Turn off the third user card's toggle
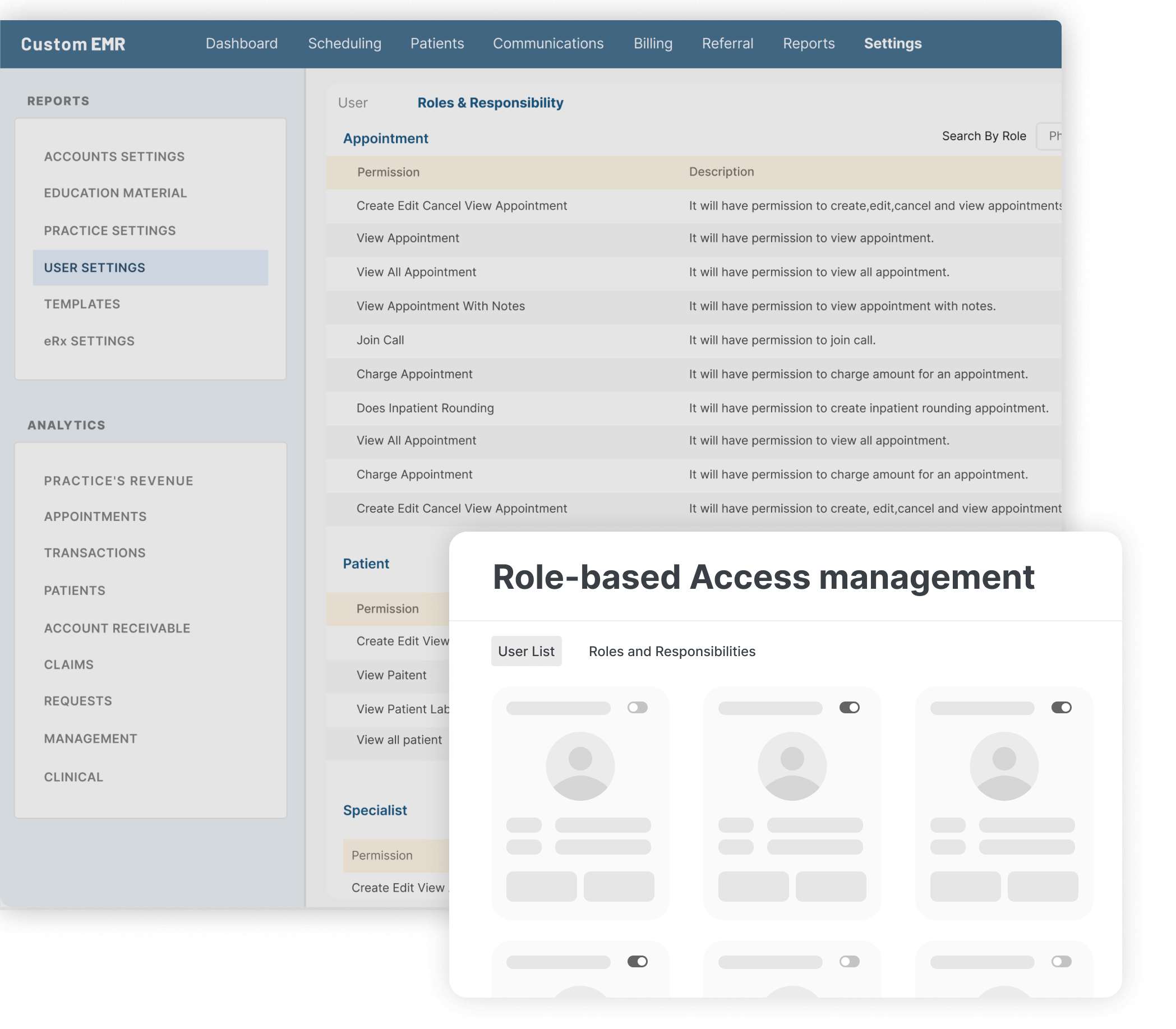The image size is (1176, 1029). [1062, 708]
